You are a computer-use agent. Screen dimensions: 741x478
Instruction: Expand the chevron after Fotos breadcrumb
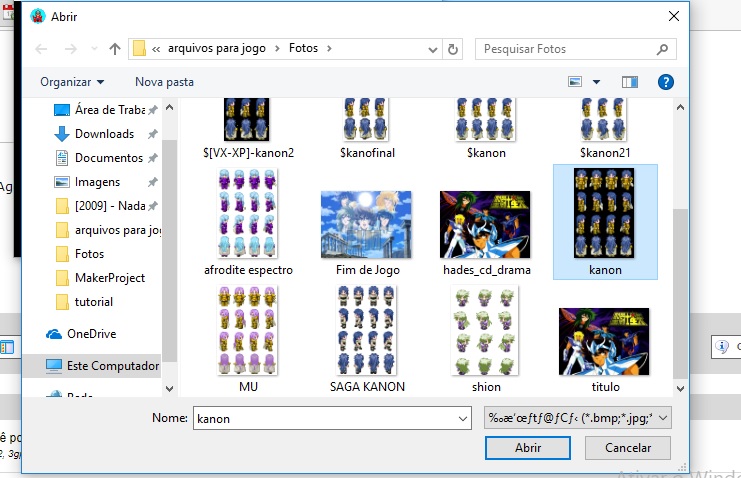[329, 48]
